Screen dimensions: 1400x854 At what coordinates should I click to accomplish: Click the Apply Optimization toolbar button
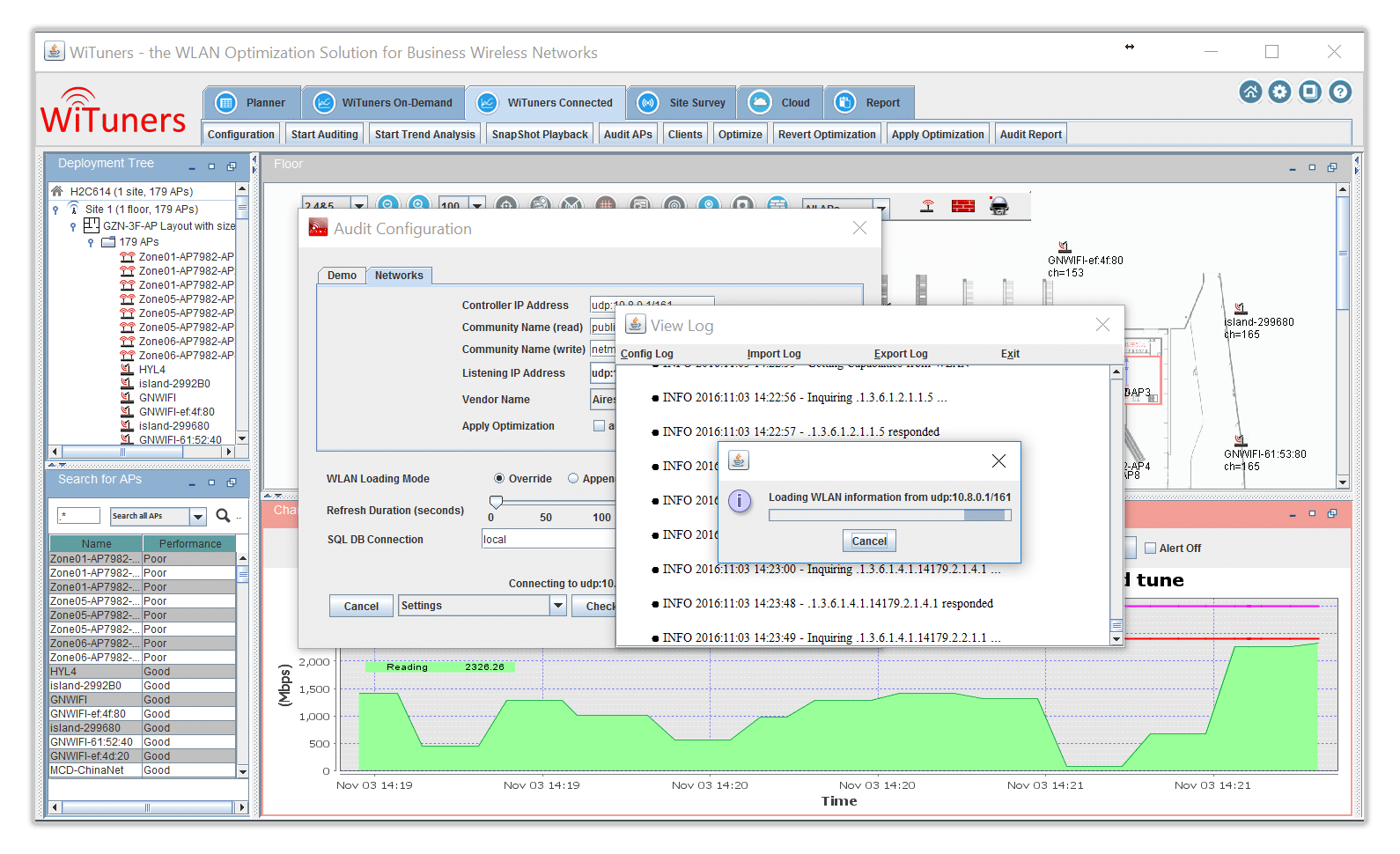coord(938,135)
